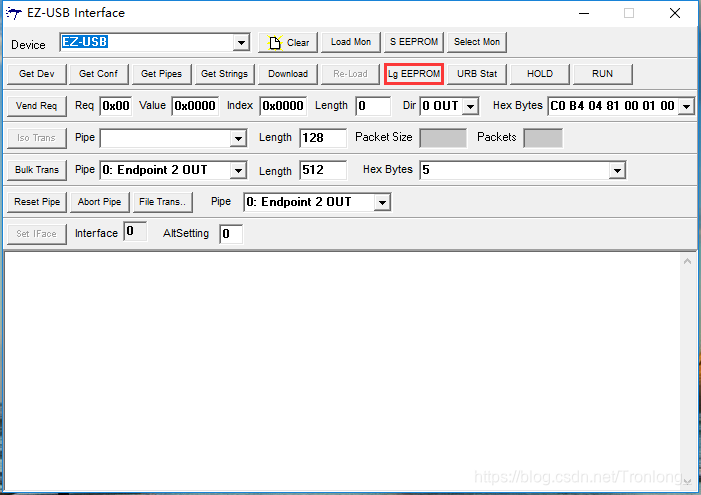Click the Reset Pipe button

pos(37,202)
